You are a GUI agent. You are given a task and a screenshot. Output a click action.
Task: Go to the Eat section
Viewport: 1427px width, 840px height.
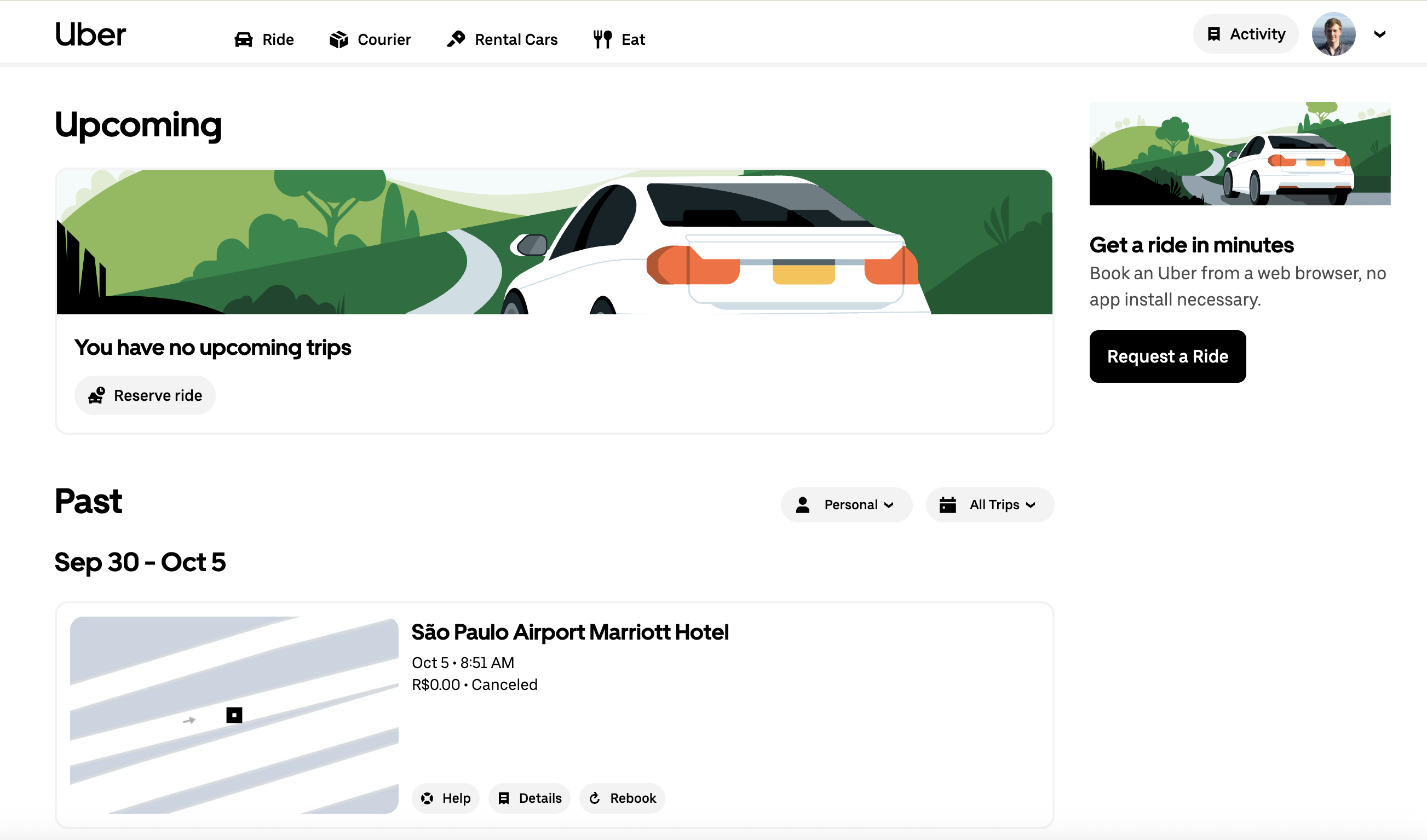[632, 39]
